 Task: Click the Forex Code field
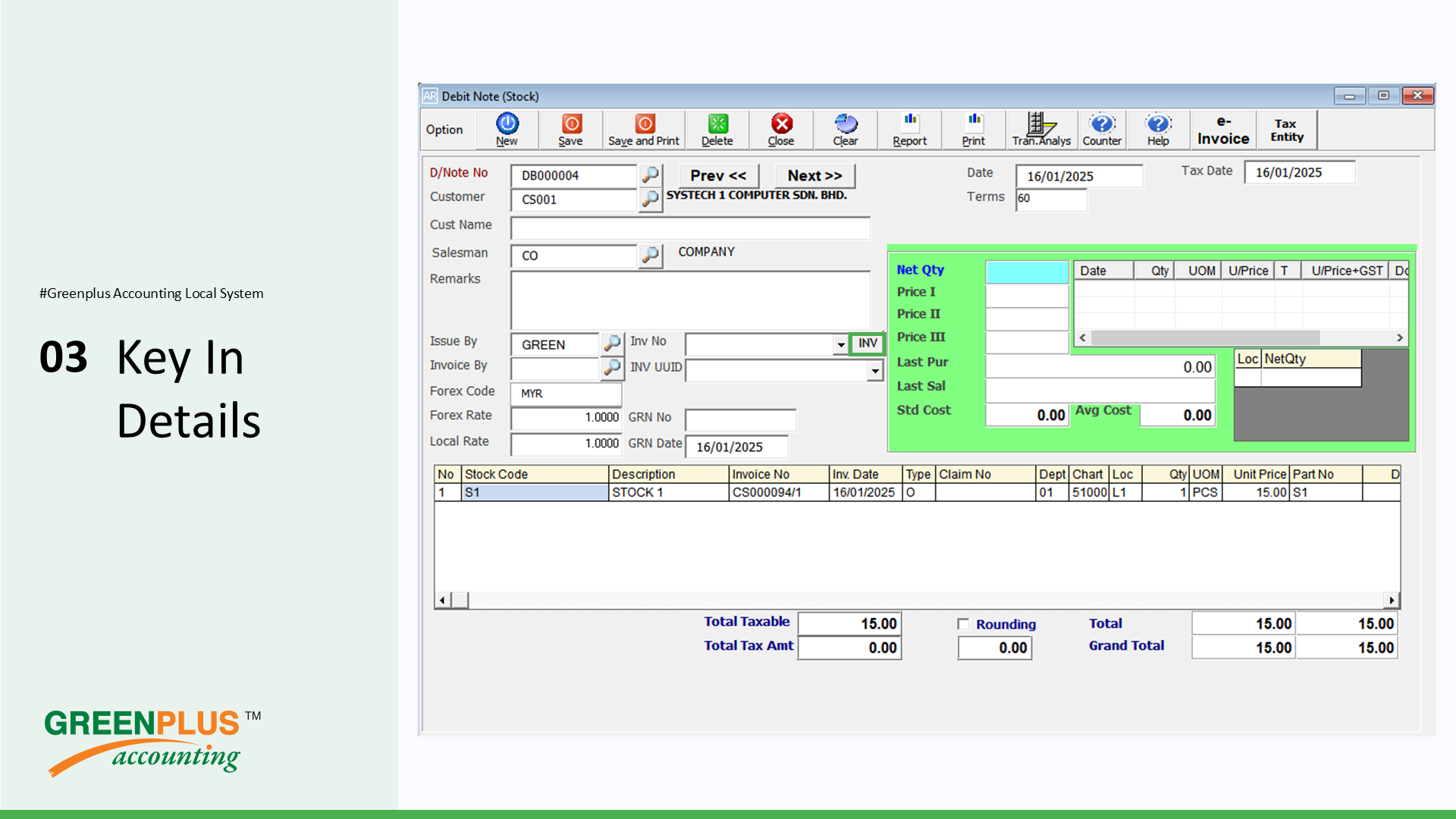566,394
